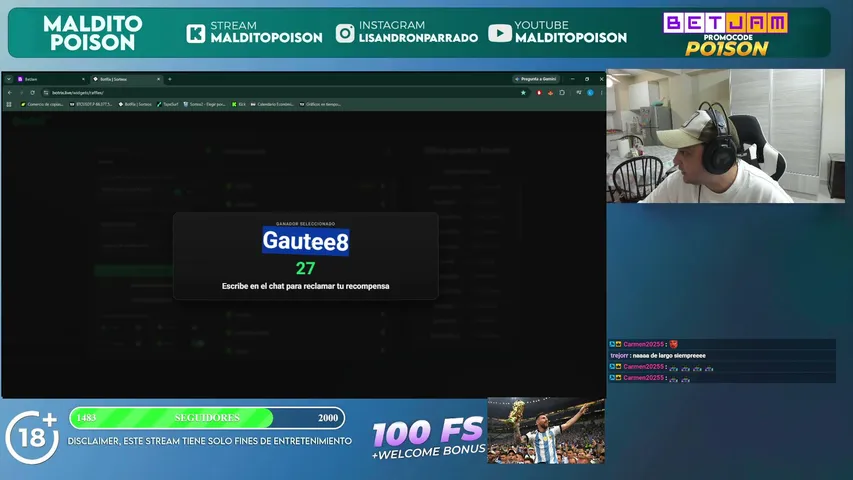Click the Escribe en el chat message
This screenshot has width=853, height=480.
coord(305,286)
